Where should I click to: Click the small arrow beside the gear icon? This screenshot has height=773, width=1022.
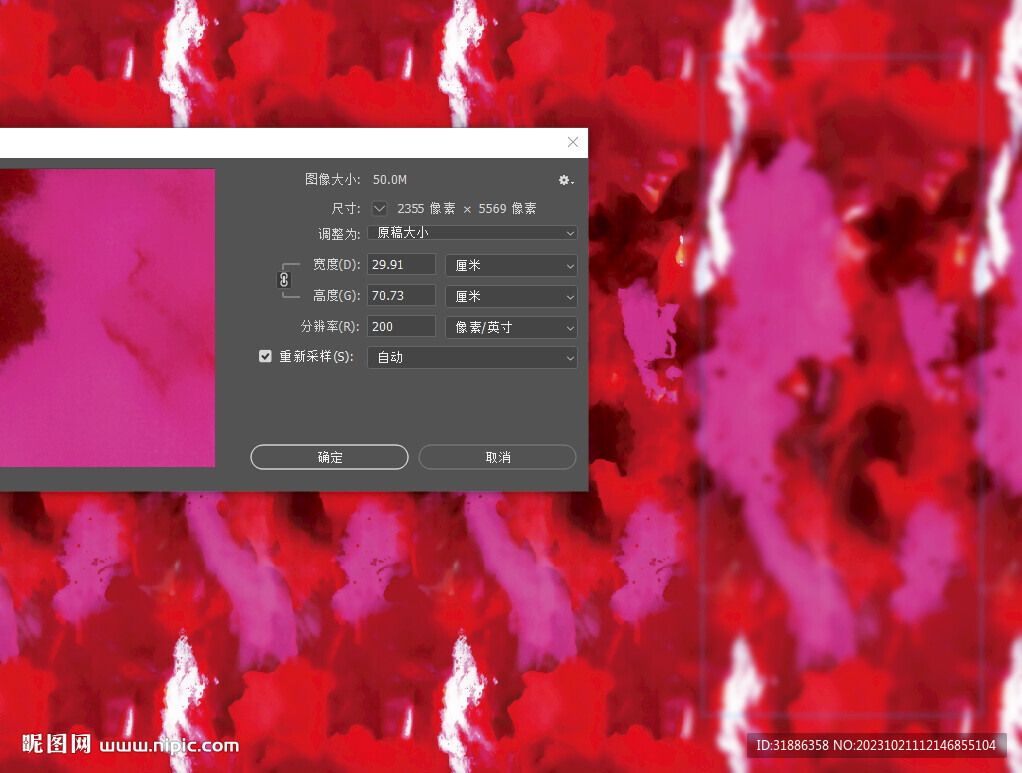(572, 182)
